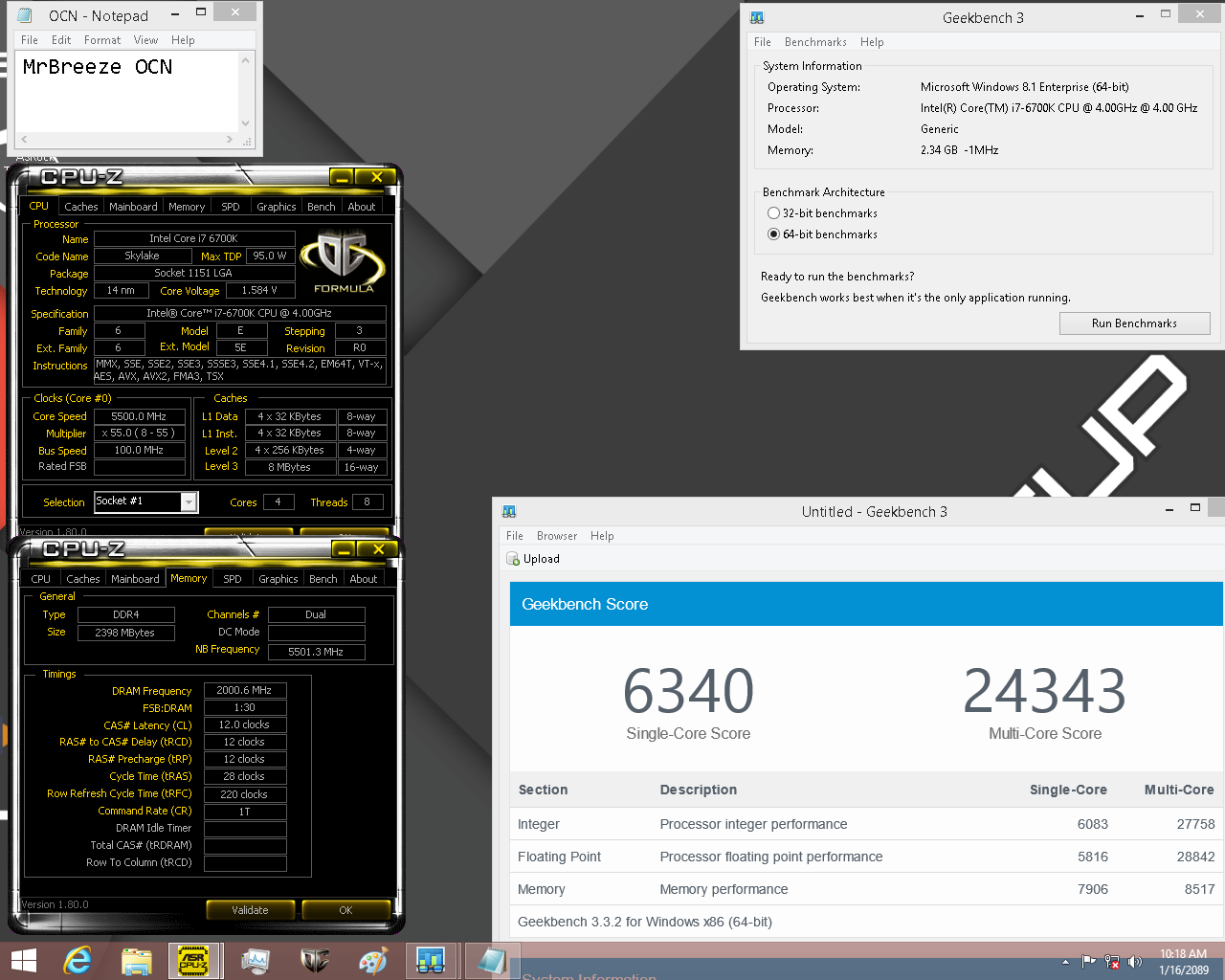Open the Graphics tab in the upper CPU-Z window
The image size is (1225, 980).
coord(276,207)
